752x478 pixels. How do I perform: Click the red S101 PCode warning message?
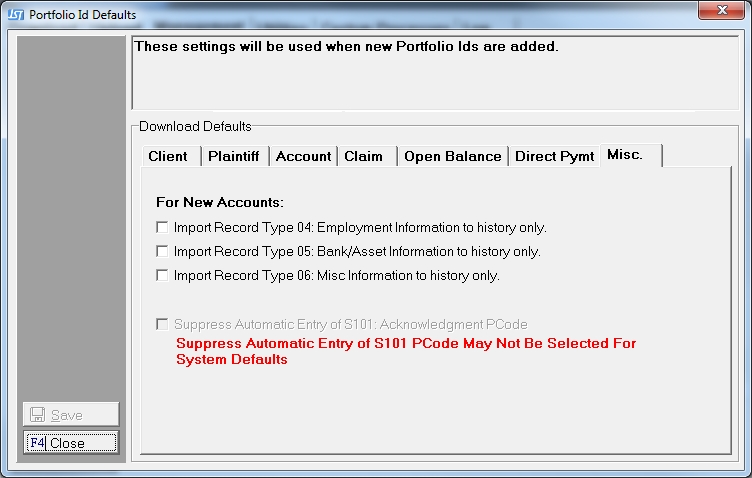(x=405, y=351)
